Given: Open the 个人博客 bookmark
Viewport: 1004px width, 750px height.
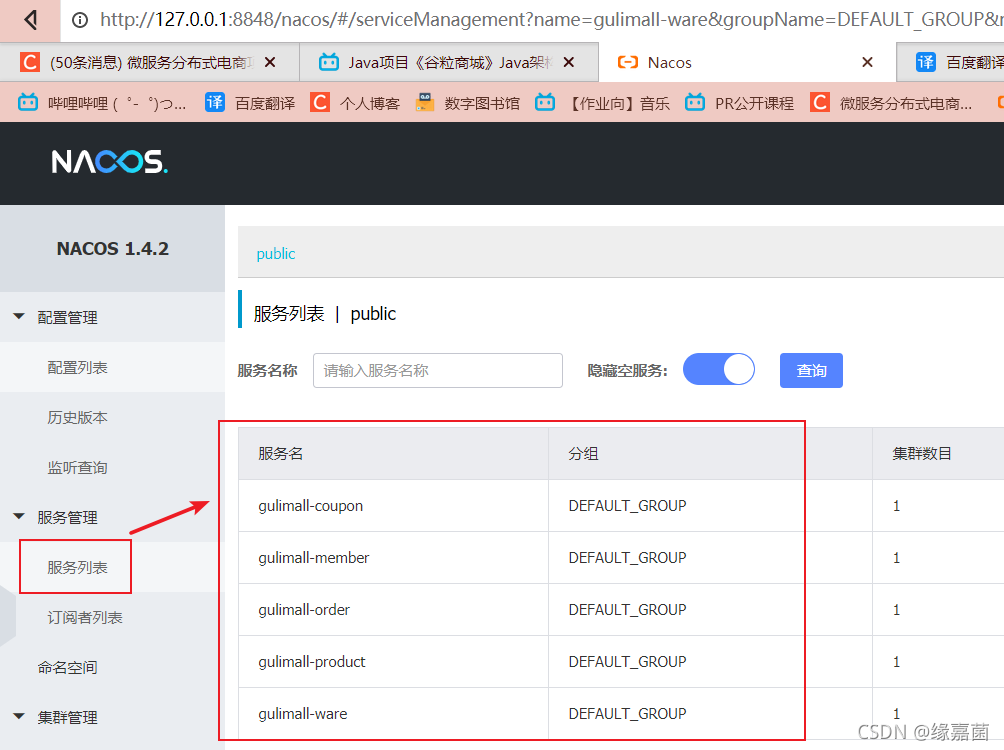Looking at the screenshot, I should [x=355, y=103].
